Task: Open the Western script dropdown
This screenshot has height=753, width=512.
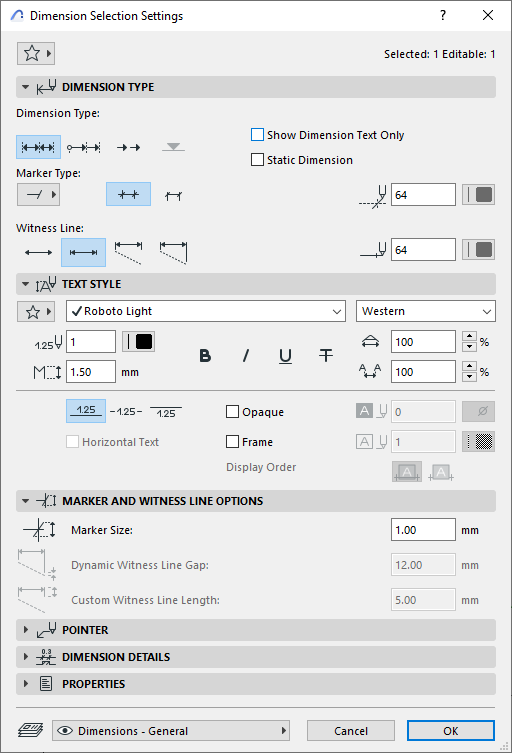Action: click(x=426, y=311)
